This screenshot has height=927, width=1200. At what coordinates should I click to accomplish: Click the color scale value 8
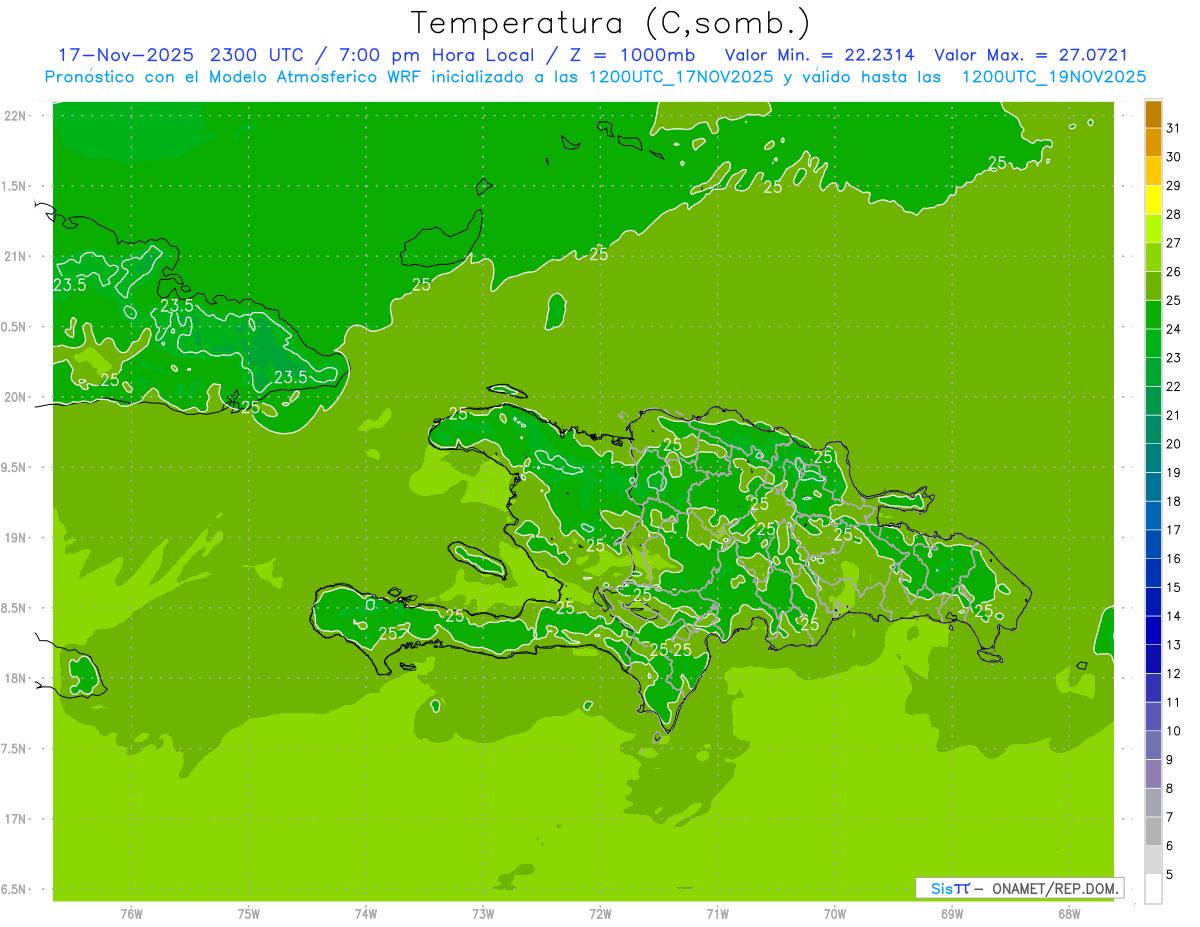pyautogui.click(x=1170, y=788)
